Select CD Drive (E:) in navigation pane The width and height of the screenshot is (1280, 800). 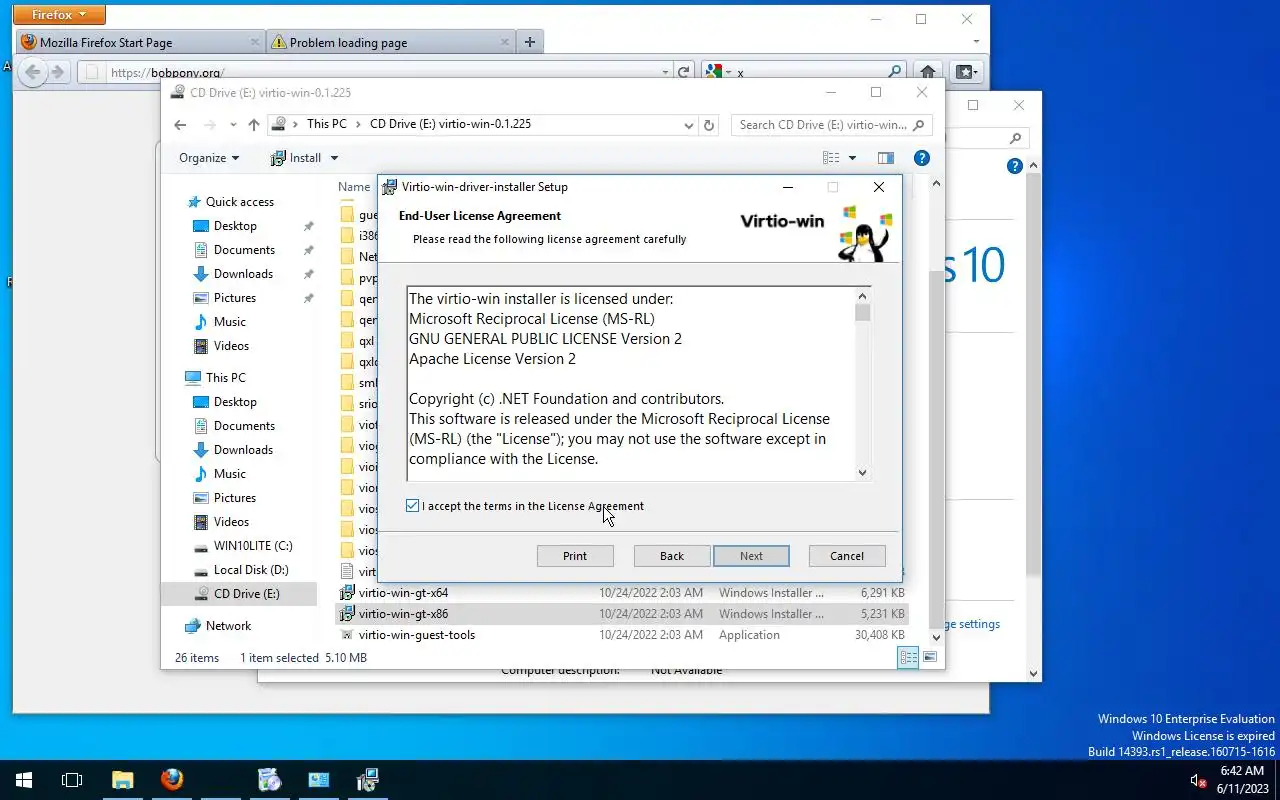pos(239,594)
